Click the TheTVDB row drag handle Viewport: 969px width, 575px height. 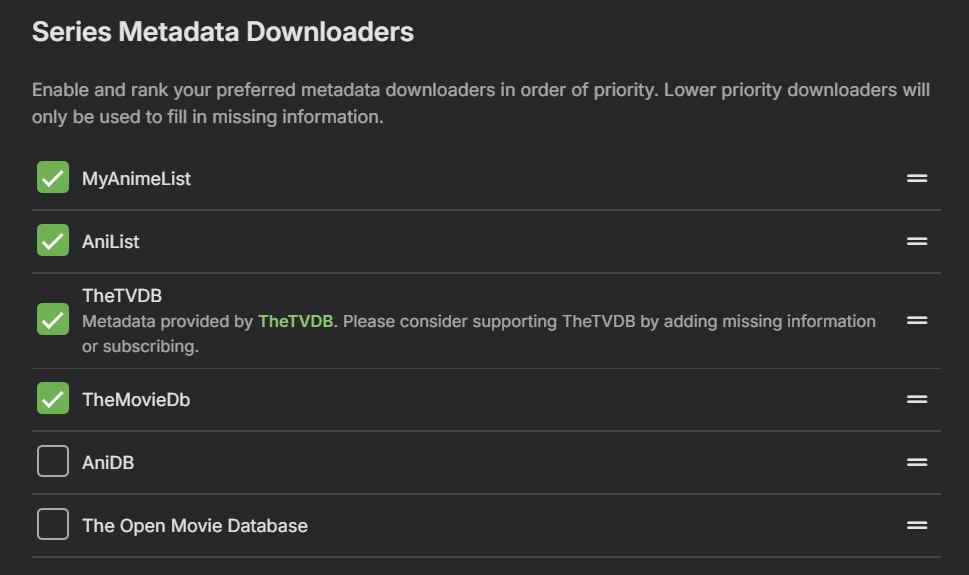click(x=917, y=320)
